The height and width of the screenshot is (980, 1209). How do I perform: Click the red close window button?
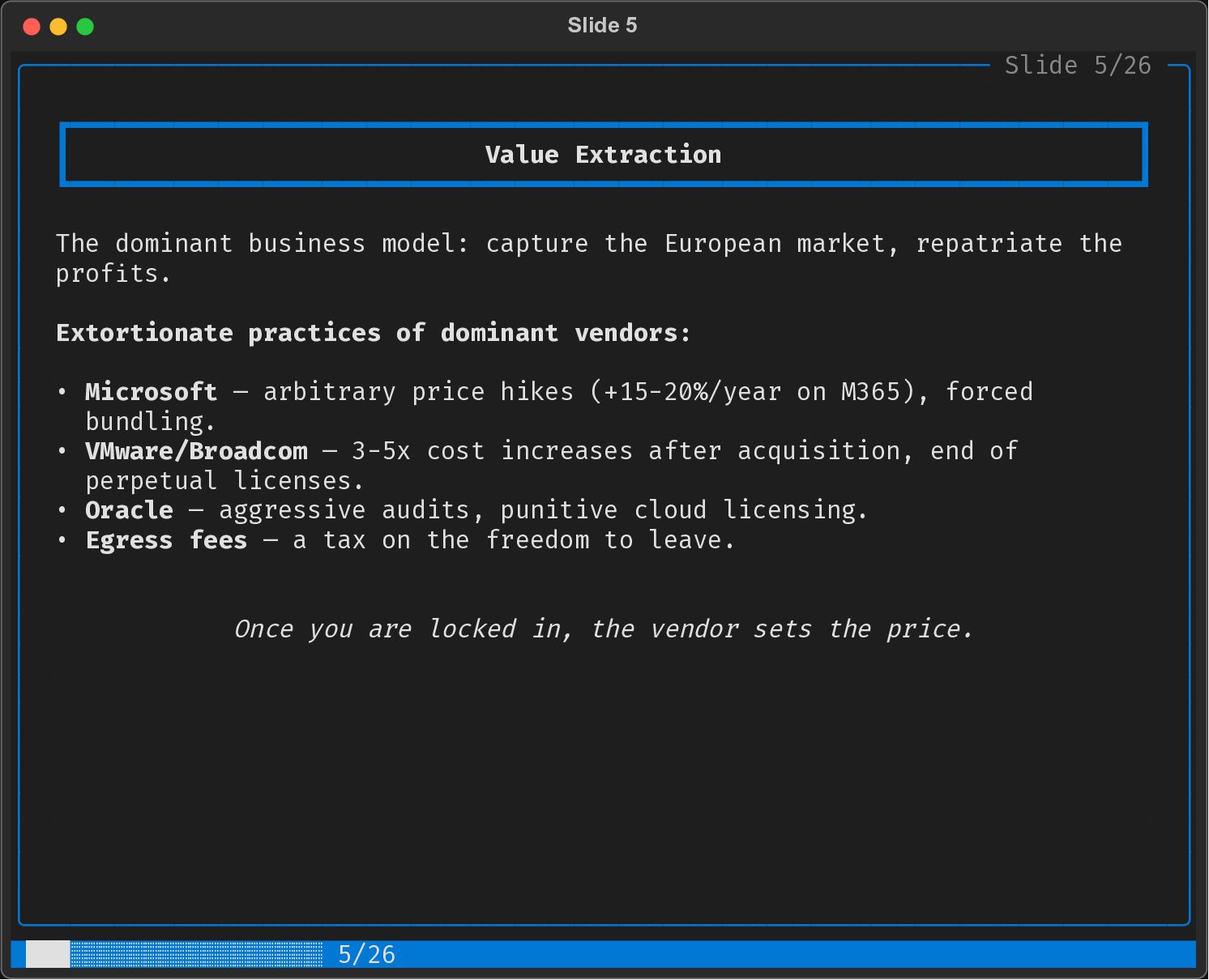pyautogui.click(x=32, y=27)
